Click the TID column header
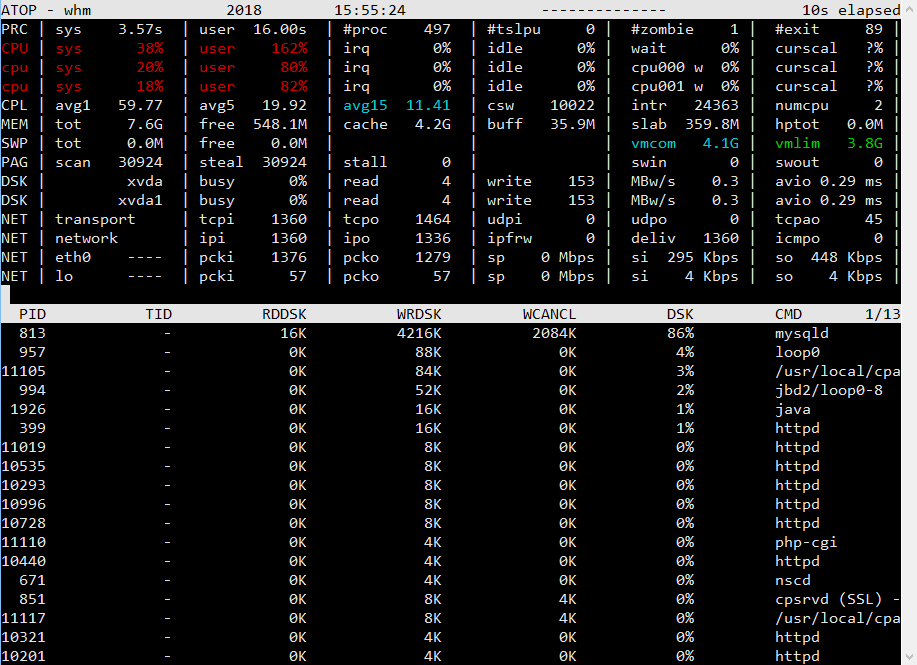 (158, 314)
